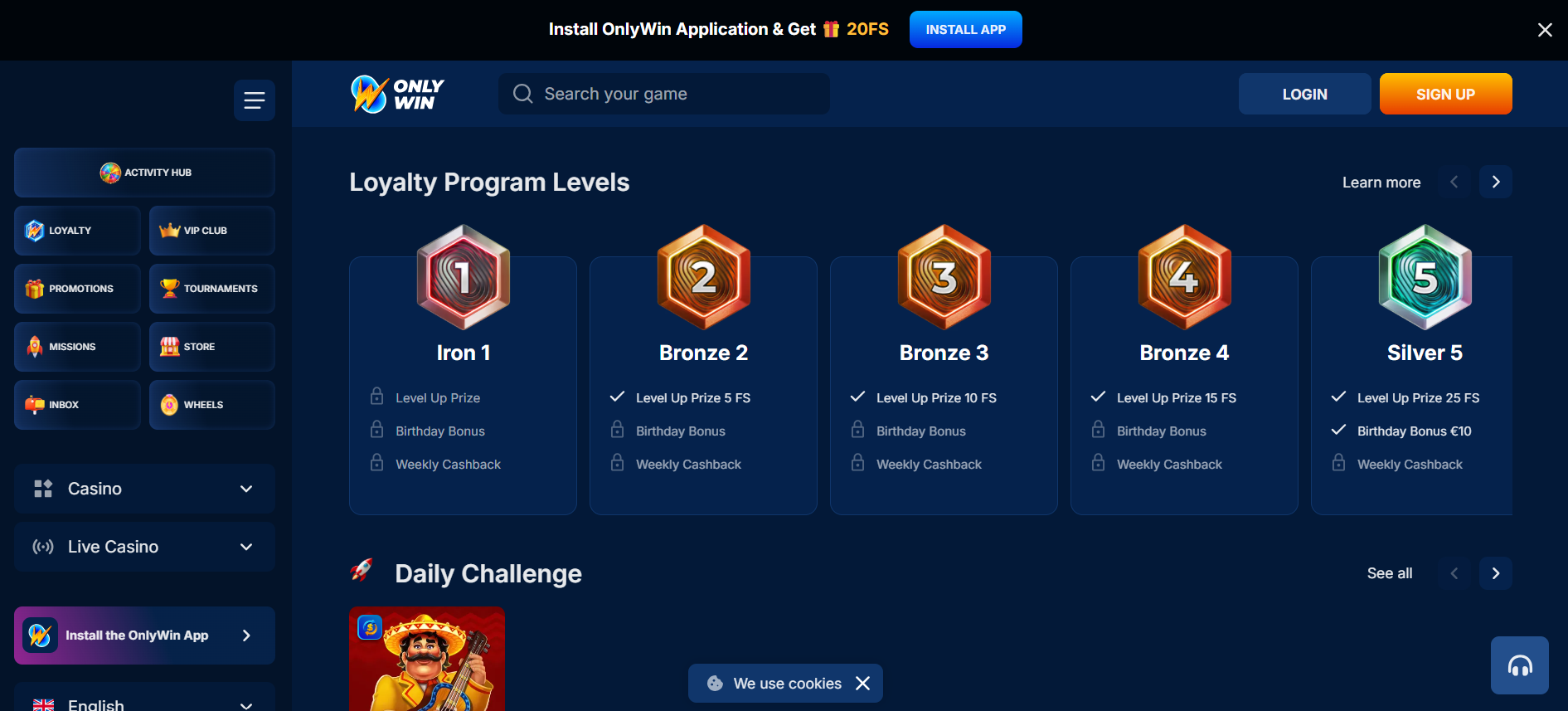Show previous loyalty levels
Viewport: 1568px width, 711px height.
(x=1454, y=182)
